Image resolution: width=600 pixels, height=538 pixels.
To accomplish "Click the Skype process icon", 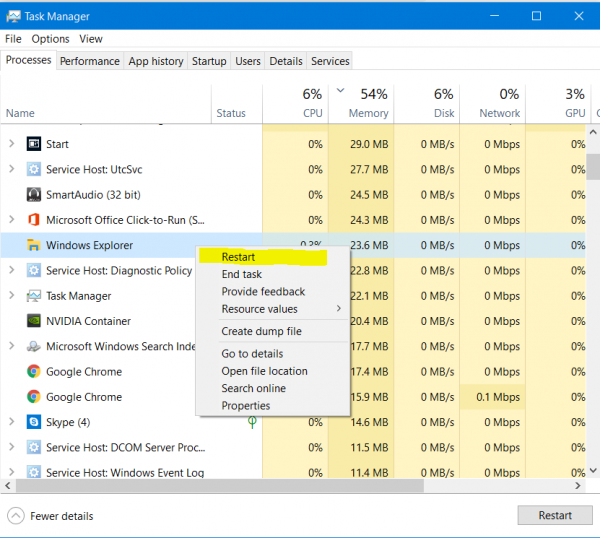I will [x=33, y=422].
